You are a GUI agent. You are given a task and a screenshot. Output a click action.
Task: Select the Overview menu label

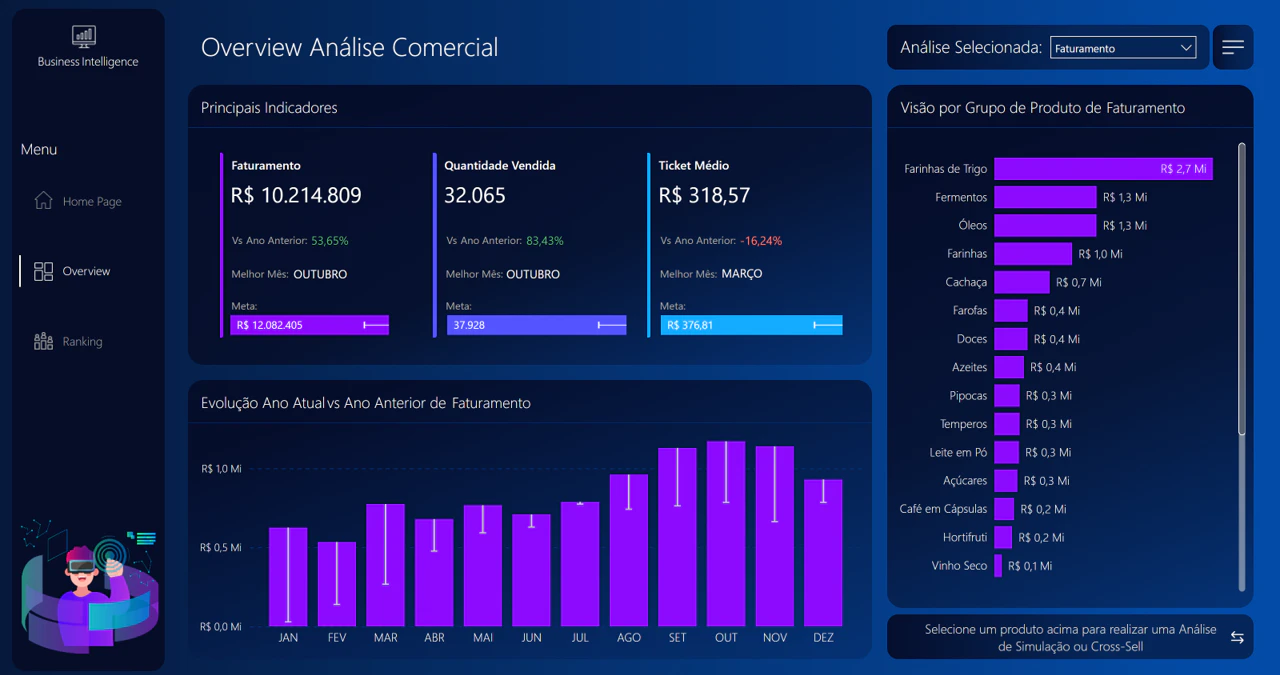(86, 271)
